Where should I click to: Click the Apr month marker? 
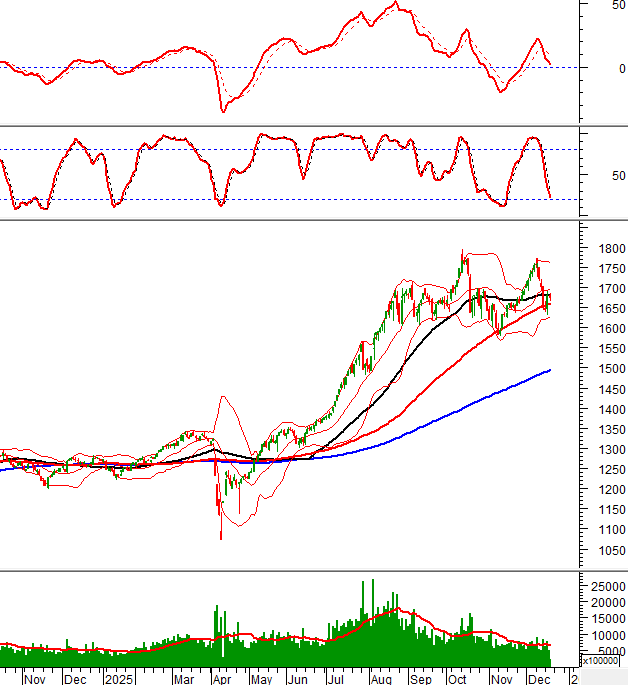pyautogui.click(x=222, y=678)
